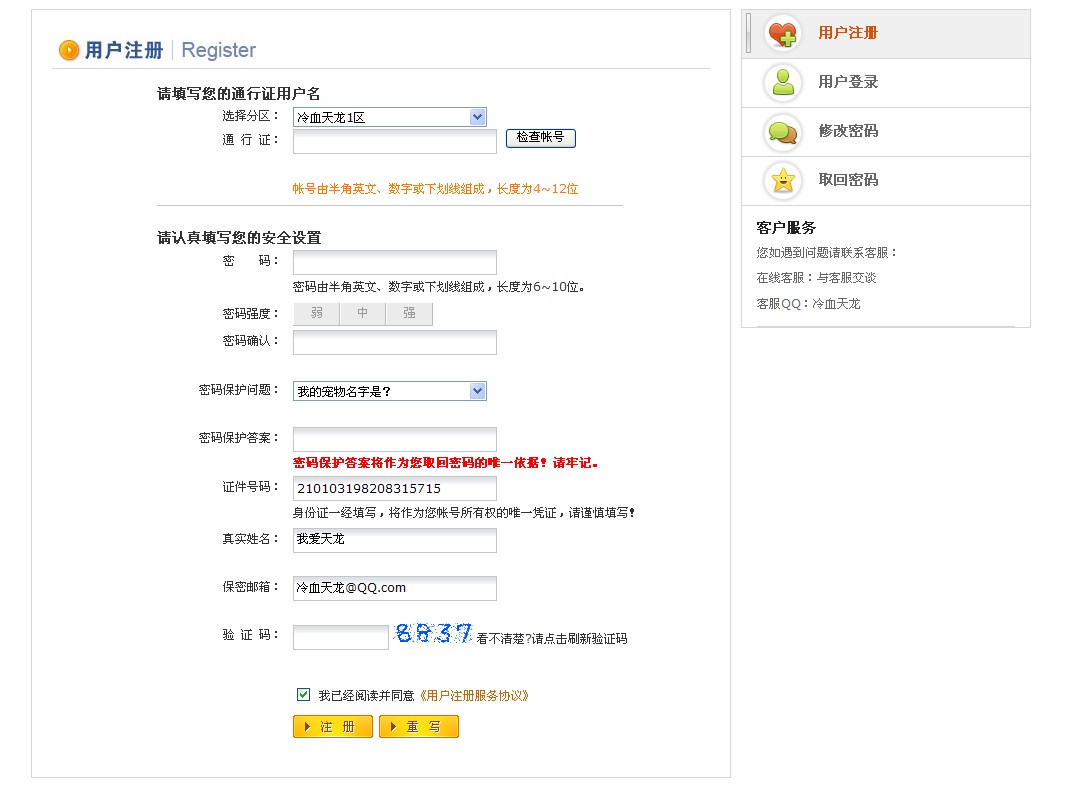Screen dimensions: 1067x797
Task: Open the 密码保护问题 security question dropdown
Action: 390,390
